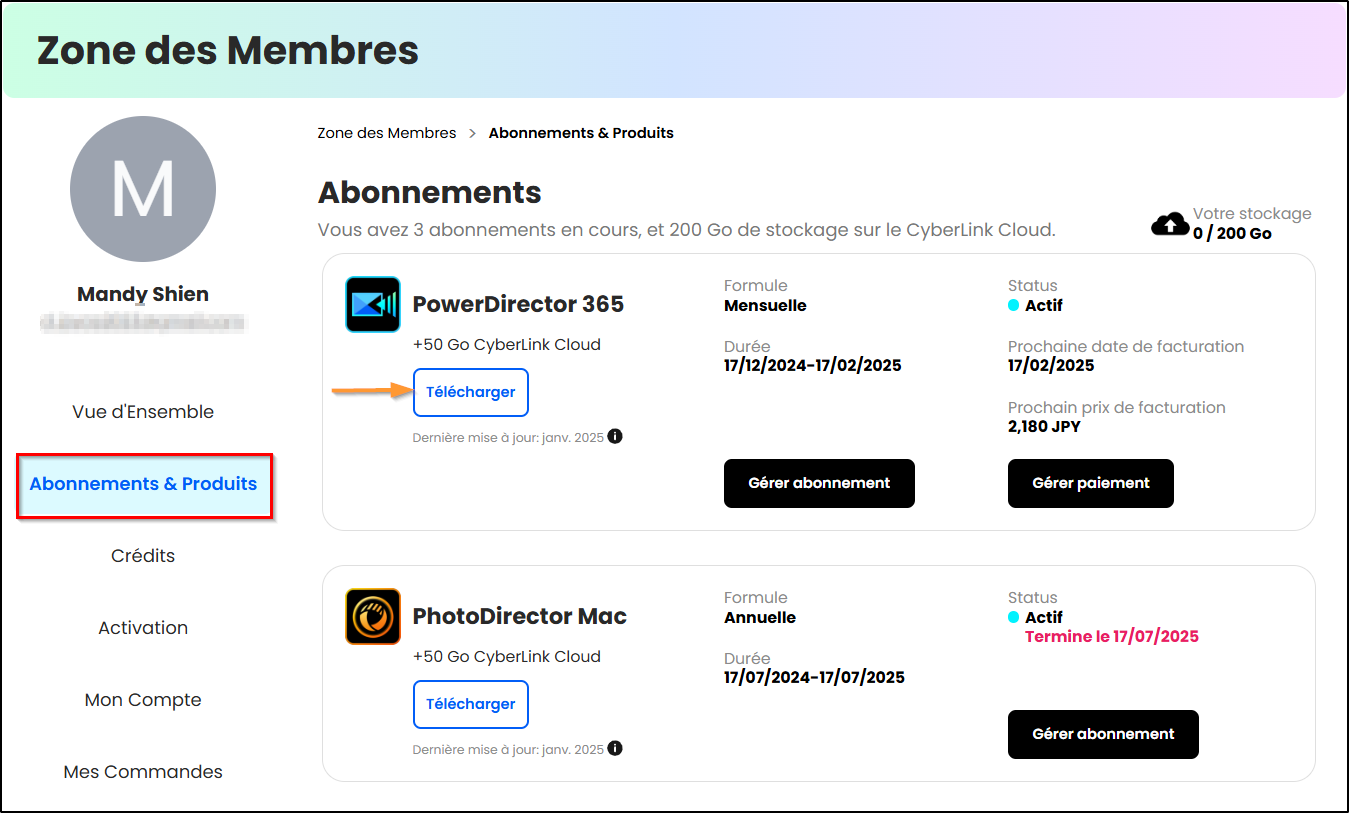Select Abonnements & Produits in sidebar

144,484
